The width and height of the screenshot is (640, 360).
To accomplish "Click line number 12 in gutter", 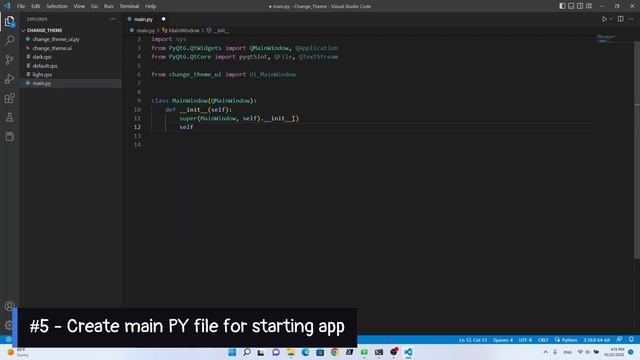I will tap(137, 127).
